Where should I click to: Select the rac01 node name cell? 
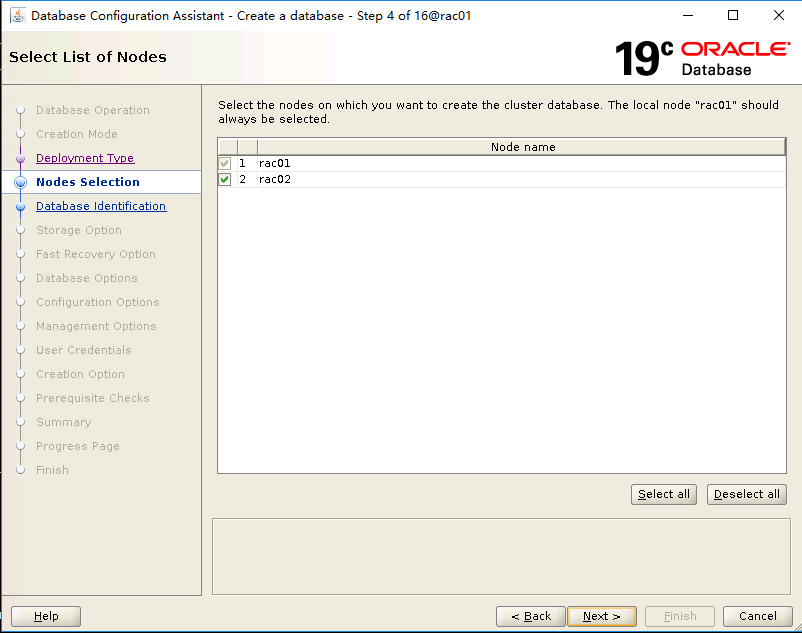tap(522, 164)
